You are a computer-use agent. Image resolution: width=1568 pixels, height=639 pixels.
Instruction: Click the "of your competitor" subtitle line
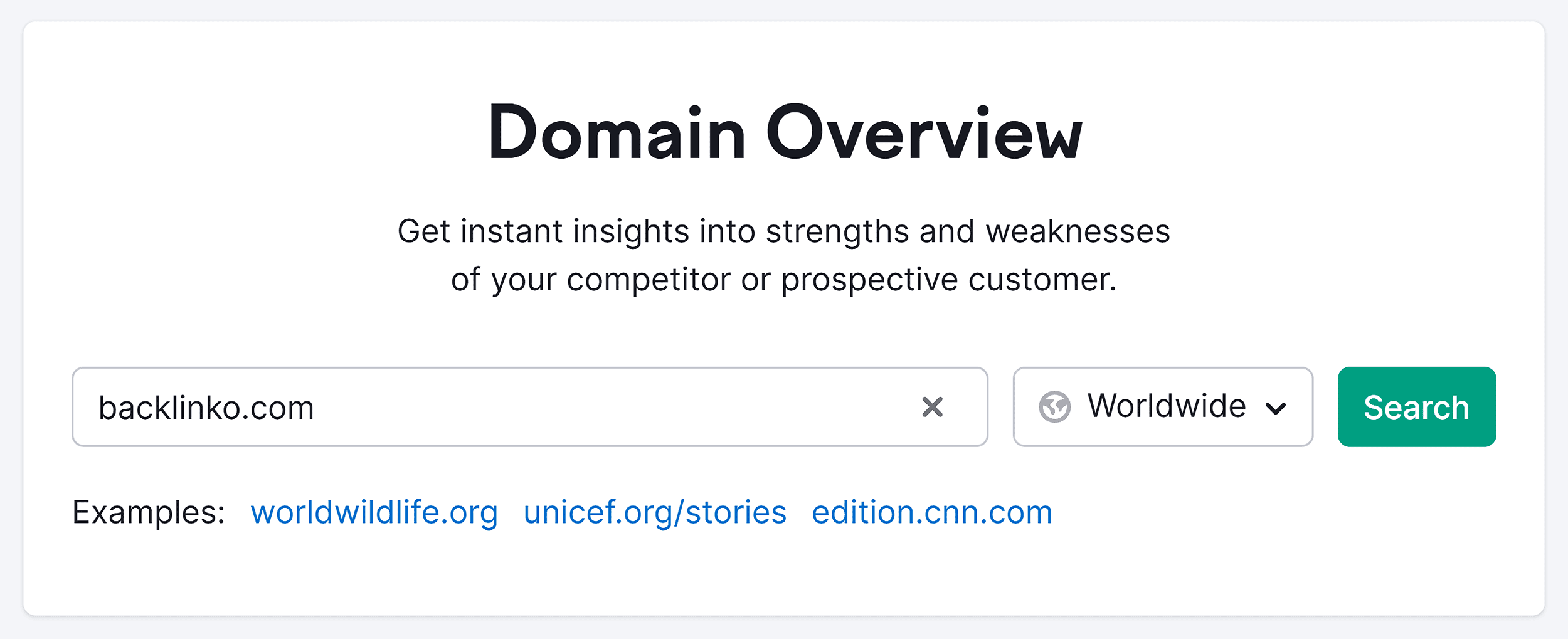pyautogui.click(x=783, y=279)
